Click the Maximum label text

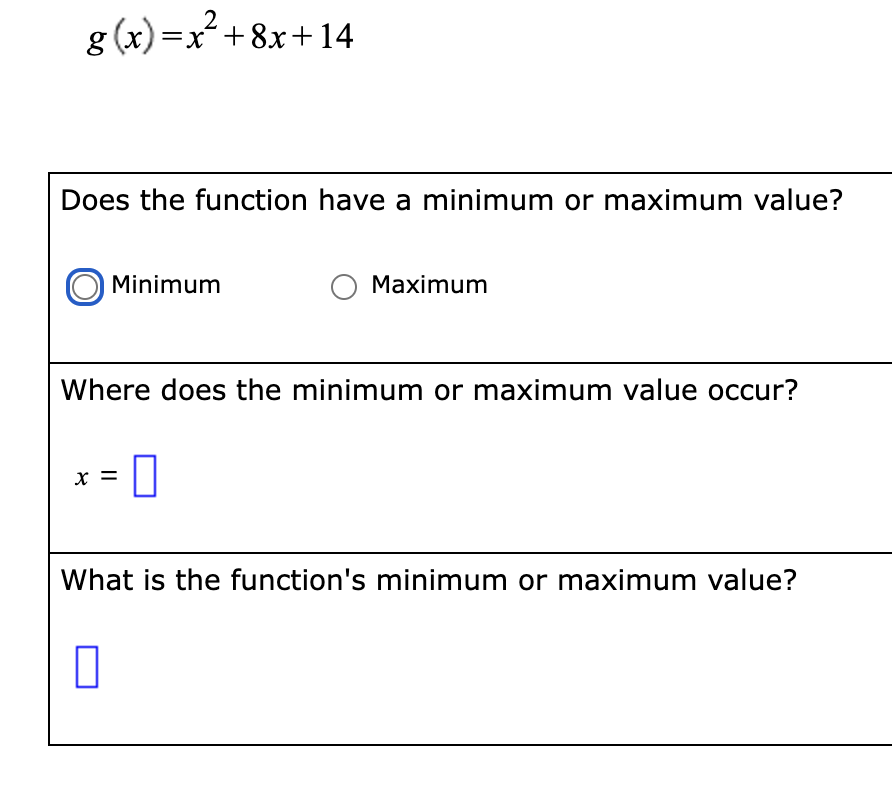click(x=429, y=285)
